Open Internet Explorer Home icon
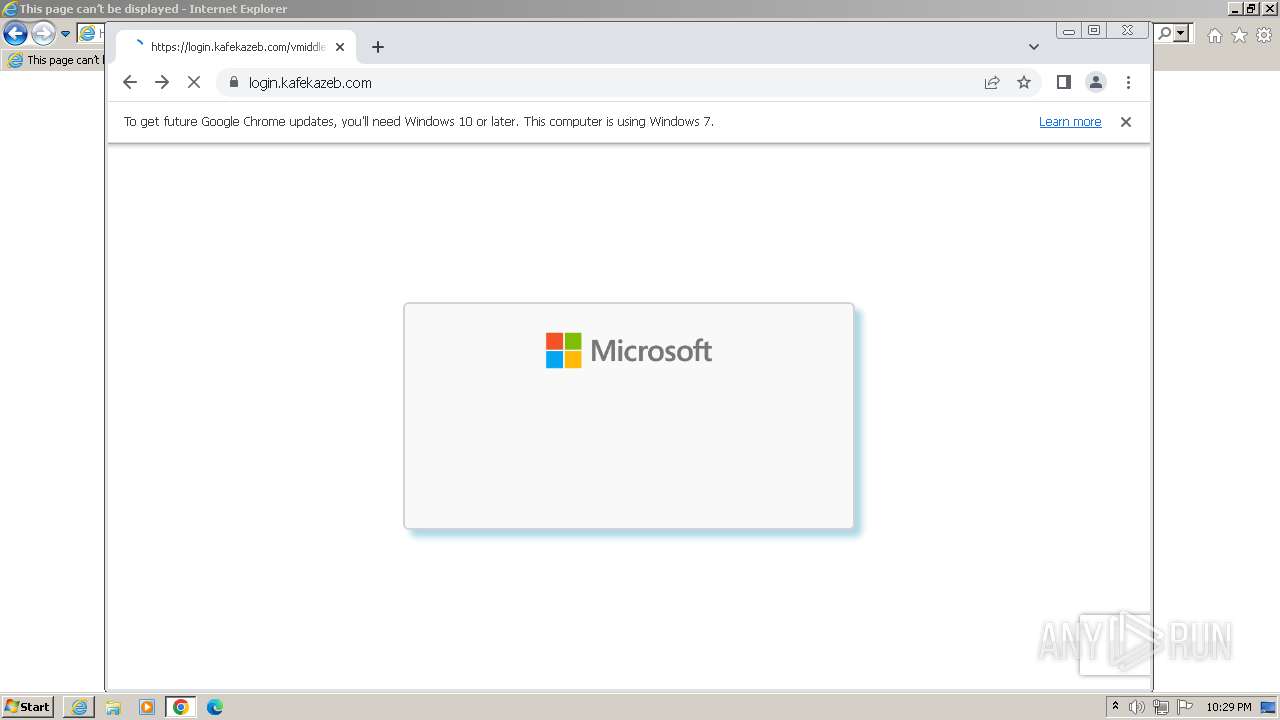This screenshot has width=1280, height=720. [1214, 35]
